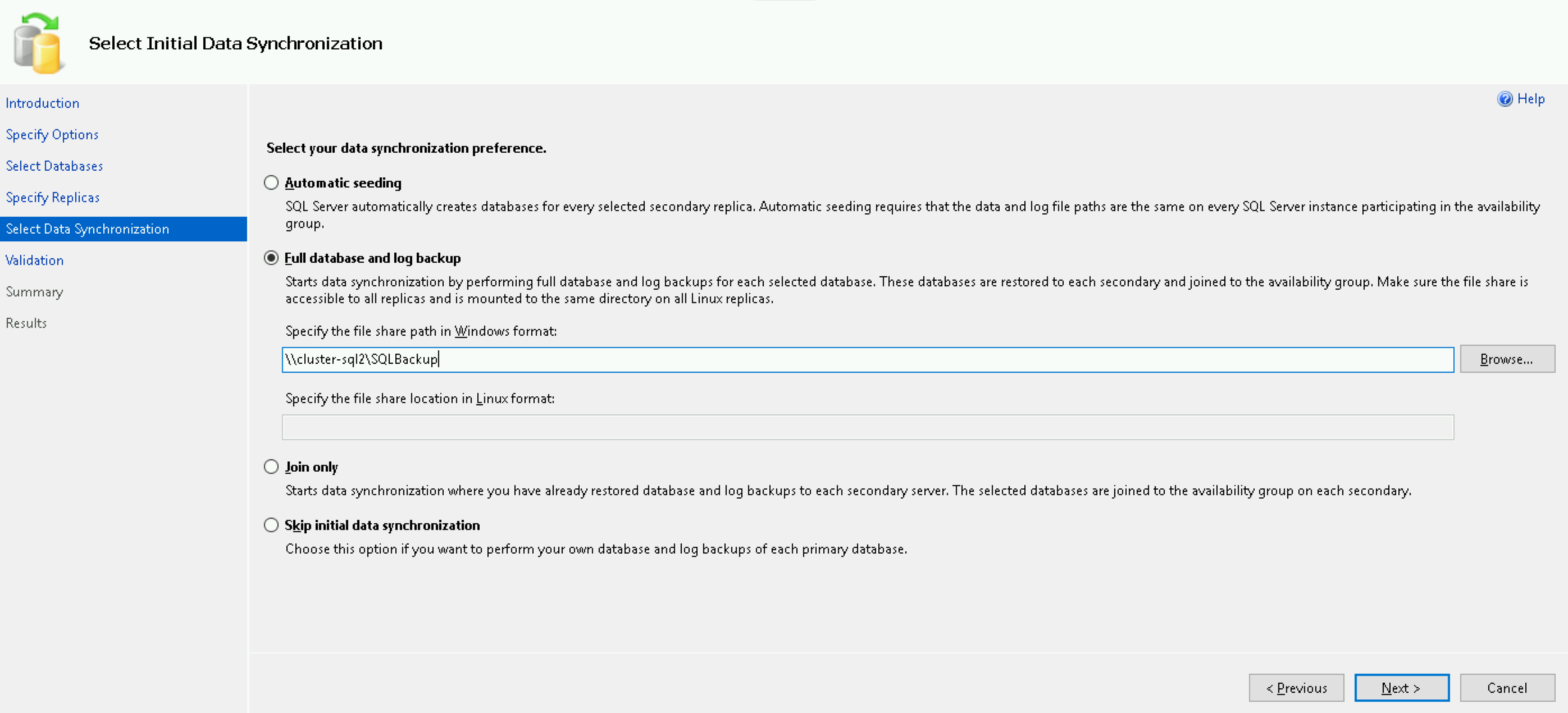Click the Browse... button
This screenshot has height=713, width=1568.
1507,359
